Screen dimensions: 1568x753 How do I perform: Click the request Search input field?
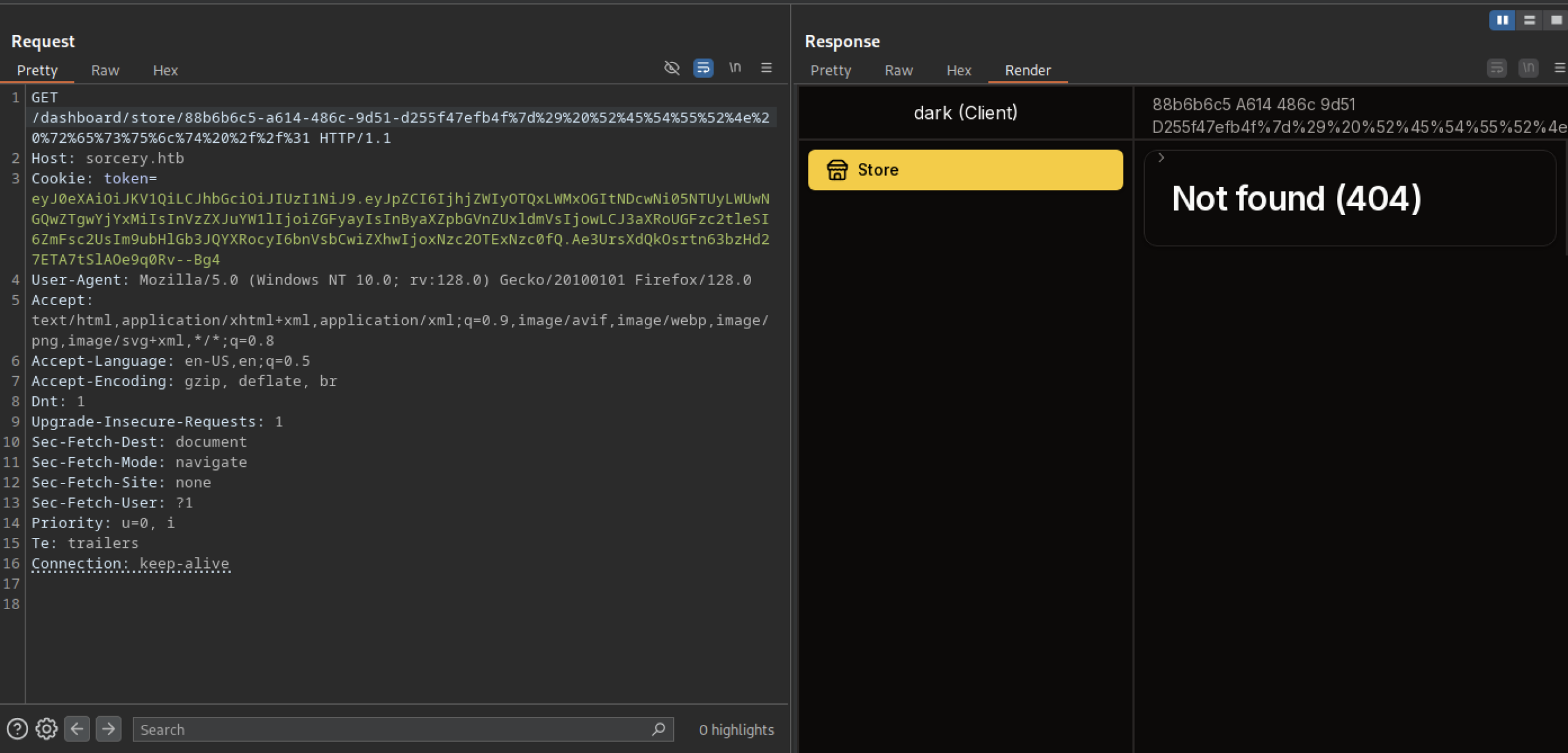[392, 730]
